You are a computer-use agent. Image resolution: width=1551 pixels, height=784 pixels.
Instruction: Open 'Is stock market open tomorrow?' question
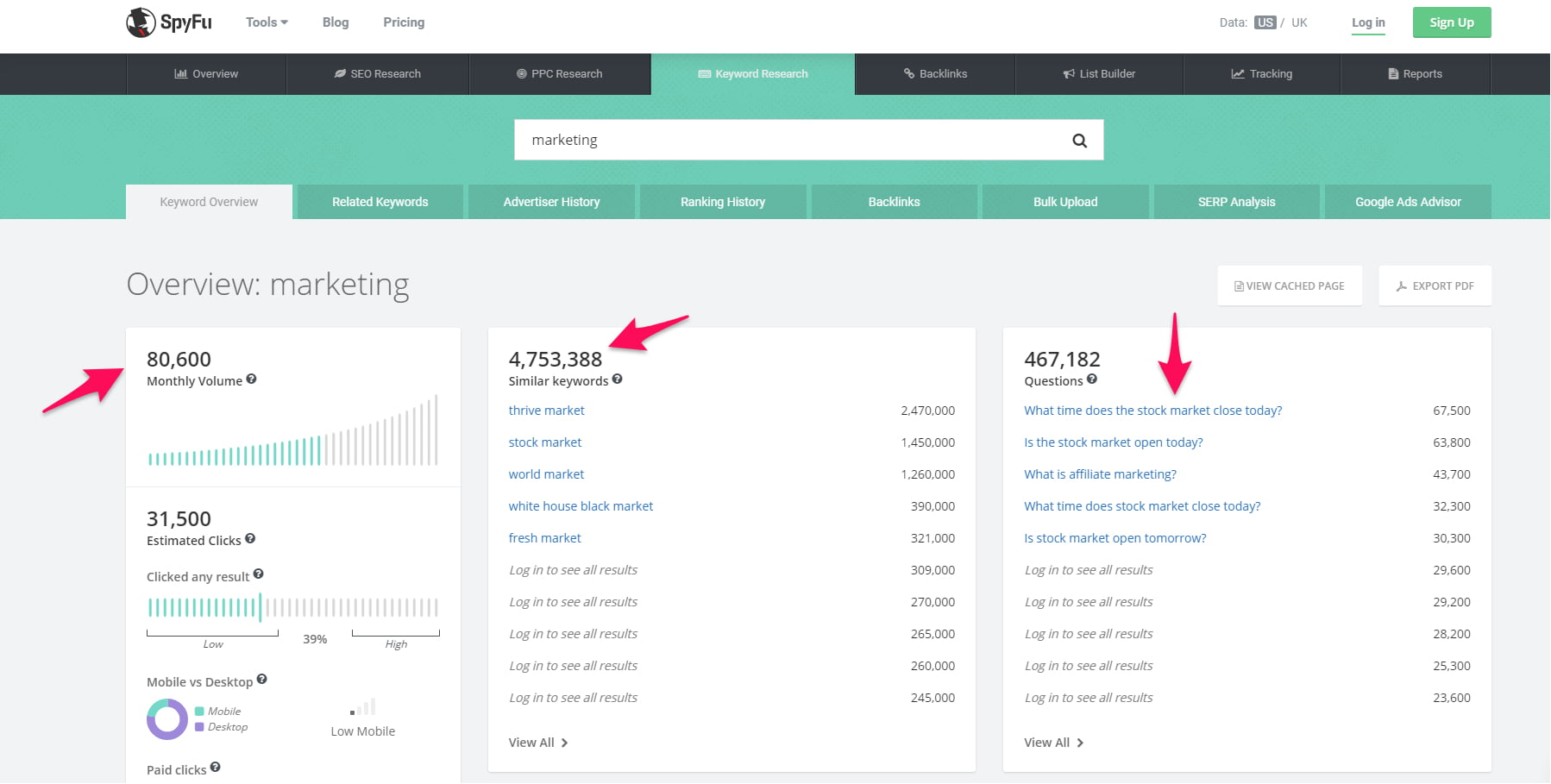[1115, 538]
